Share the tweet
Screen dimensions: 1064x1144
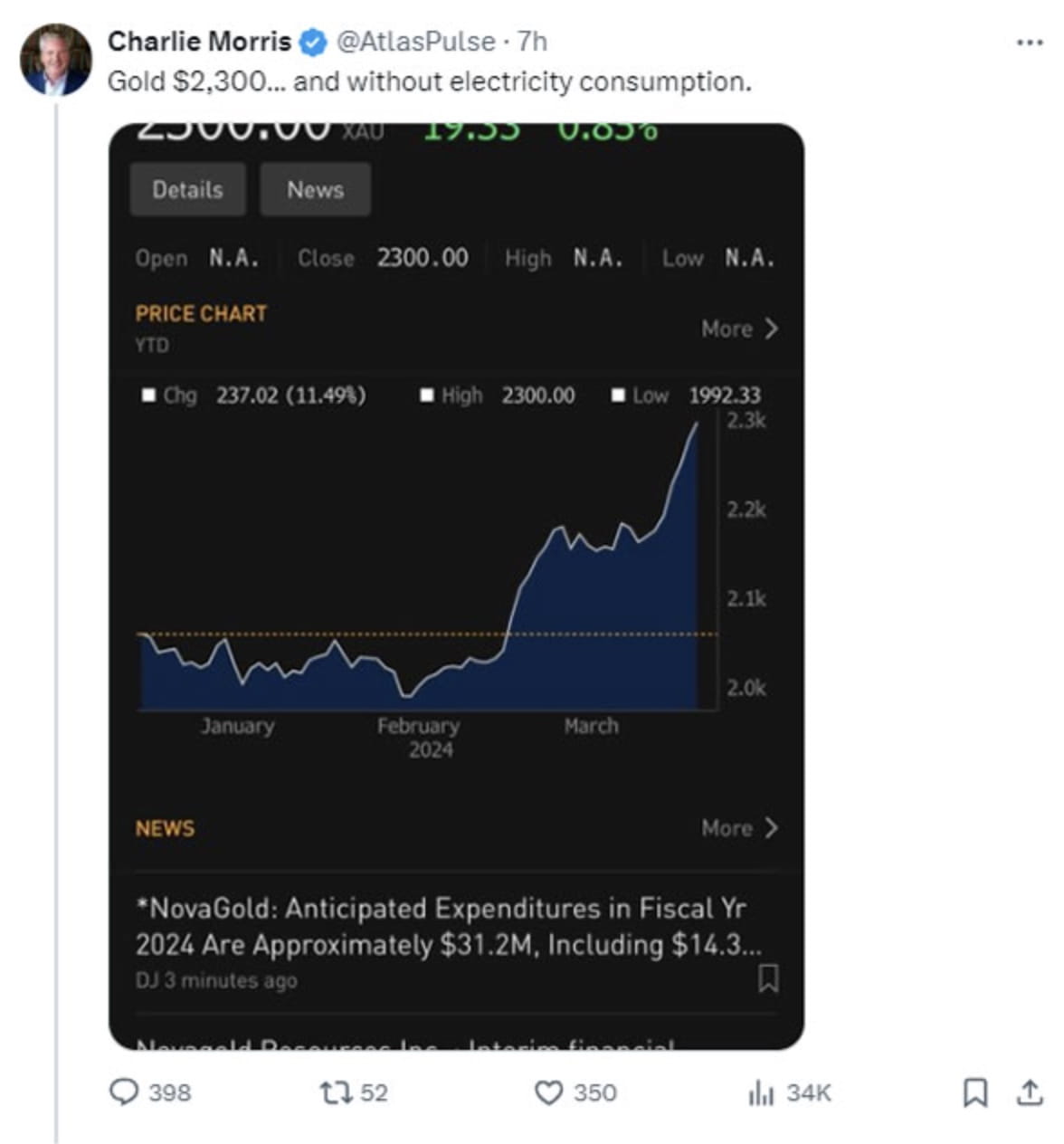(x=1031, y=1093)
